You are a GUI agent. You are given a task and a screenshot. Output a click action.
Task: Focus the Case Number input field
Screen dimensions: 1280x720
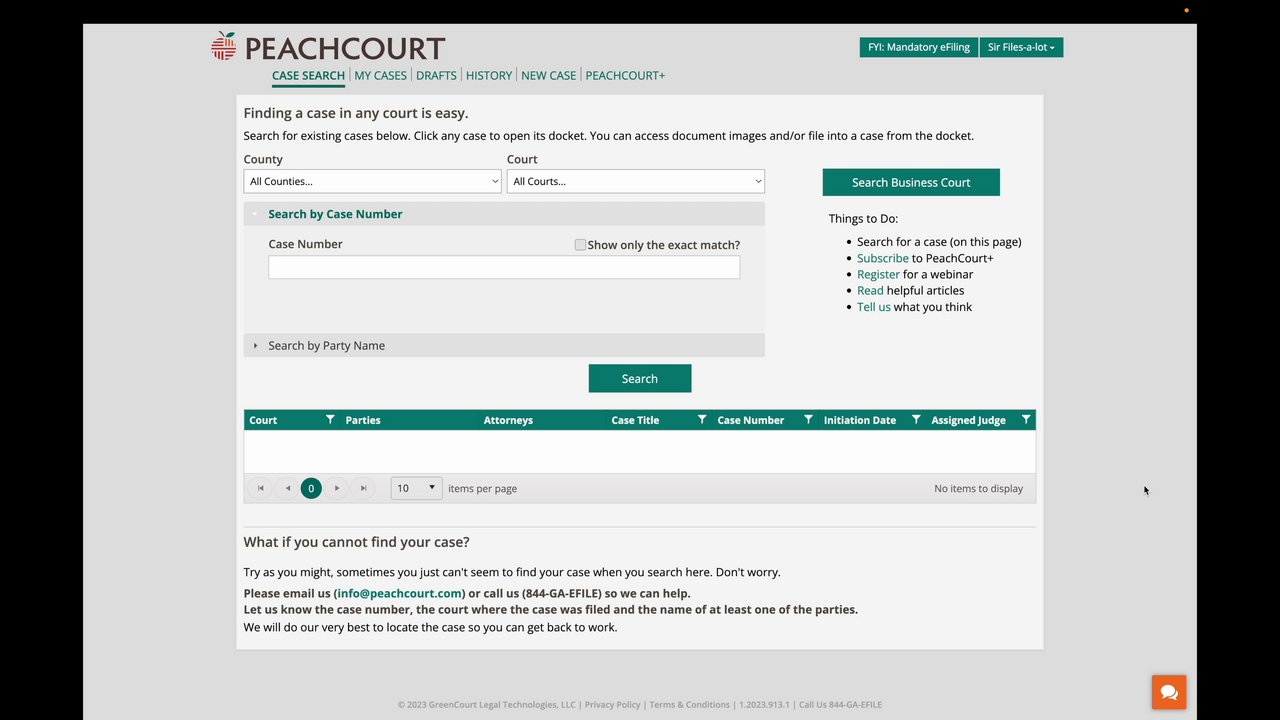504,267
